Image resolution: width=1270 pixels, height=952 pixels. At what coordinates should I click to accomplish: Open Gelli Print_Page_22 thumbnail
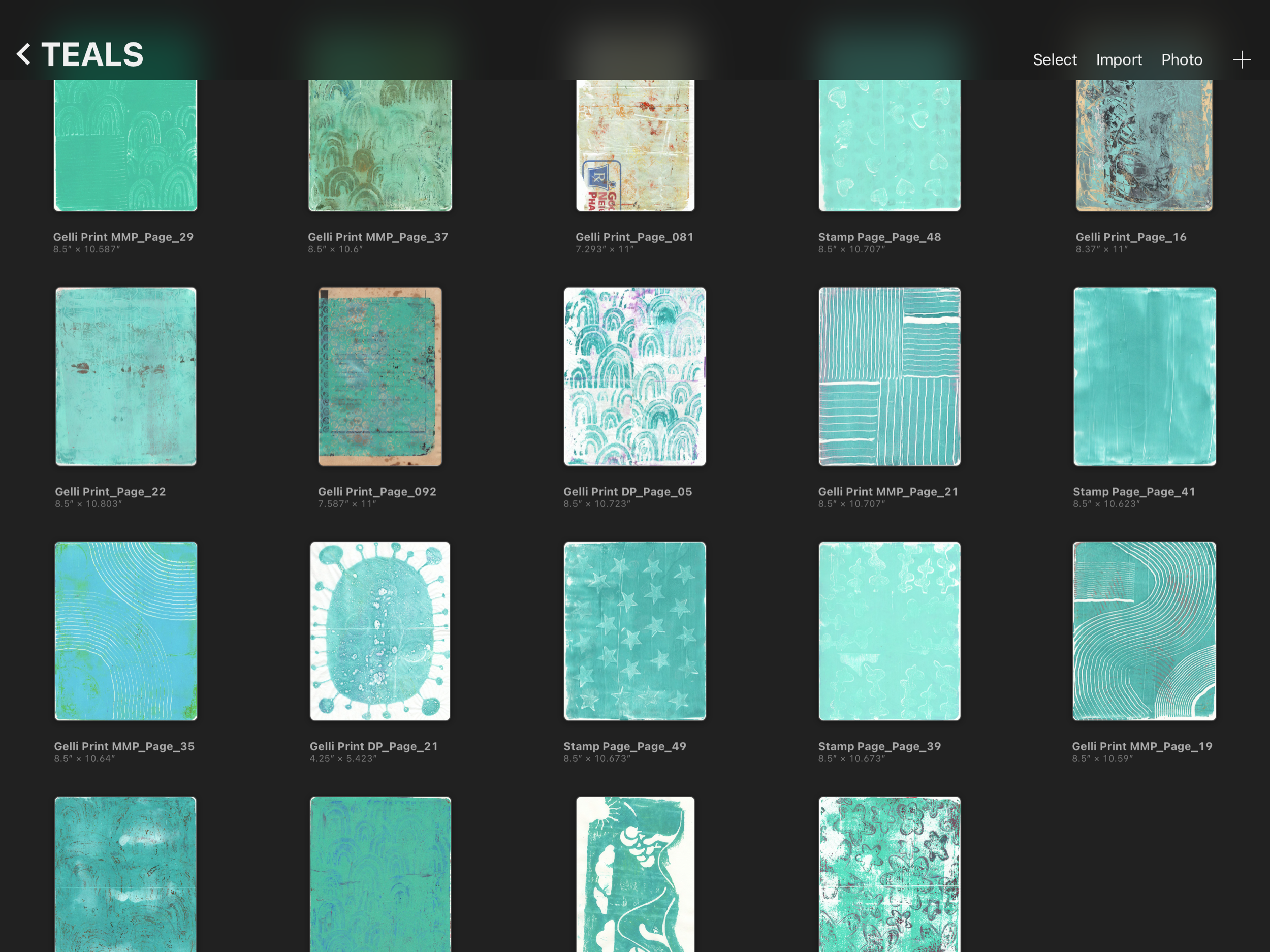click(x=125, y=376)
